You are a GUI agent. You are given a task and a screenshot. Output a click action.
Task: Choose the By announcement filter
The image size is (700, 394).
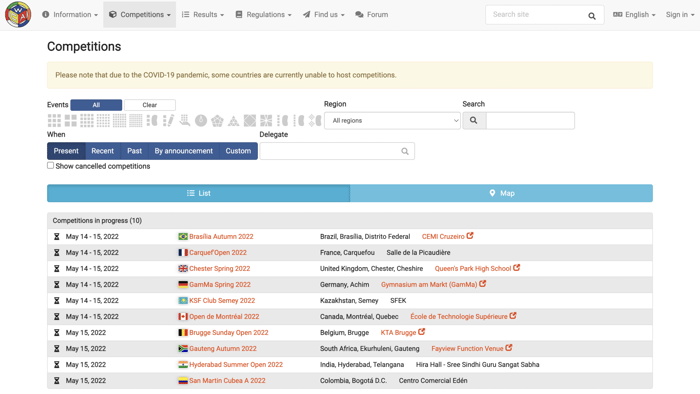click(x=183, y=151)
